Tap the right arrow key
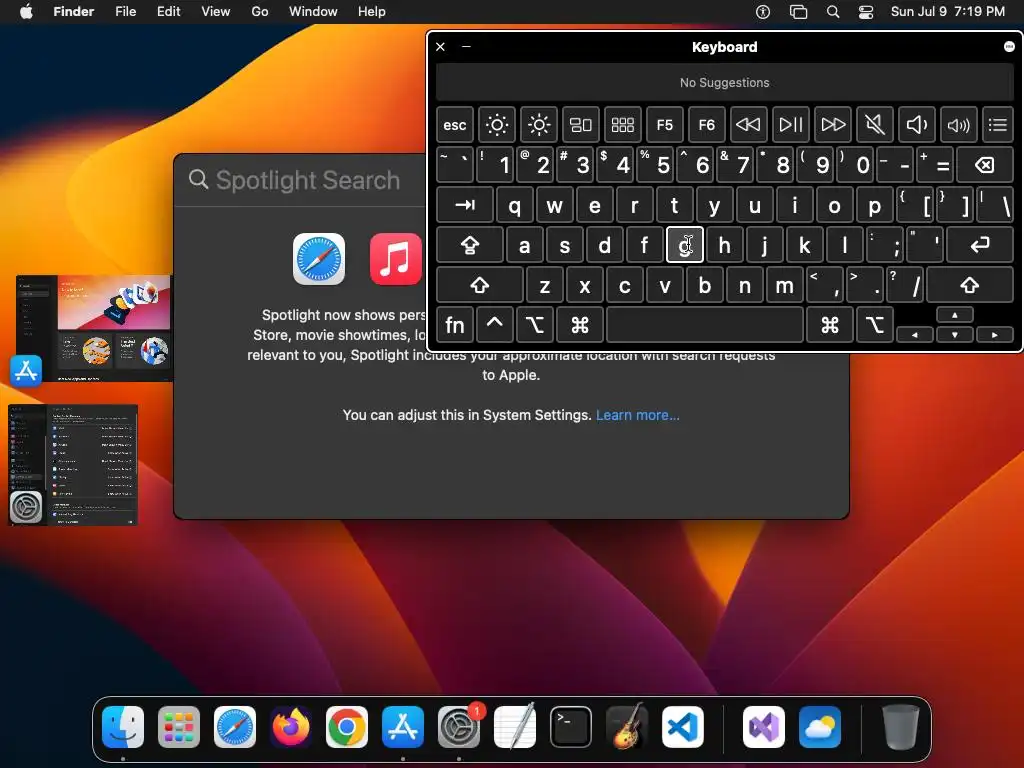1024x768 pixels. 995,334
